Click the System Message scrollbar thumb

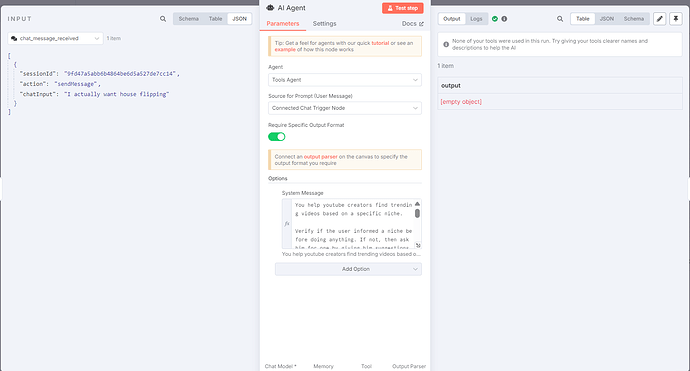(x=417, y=213)
